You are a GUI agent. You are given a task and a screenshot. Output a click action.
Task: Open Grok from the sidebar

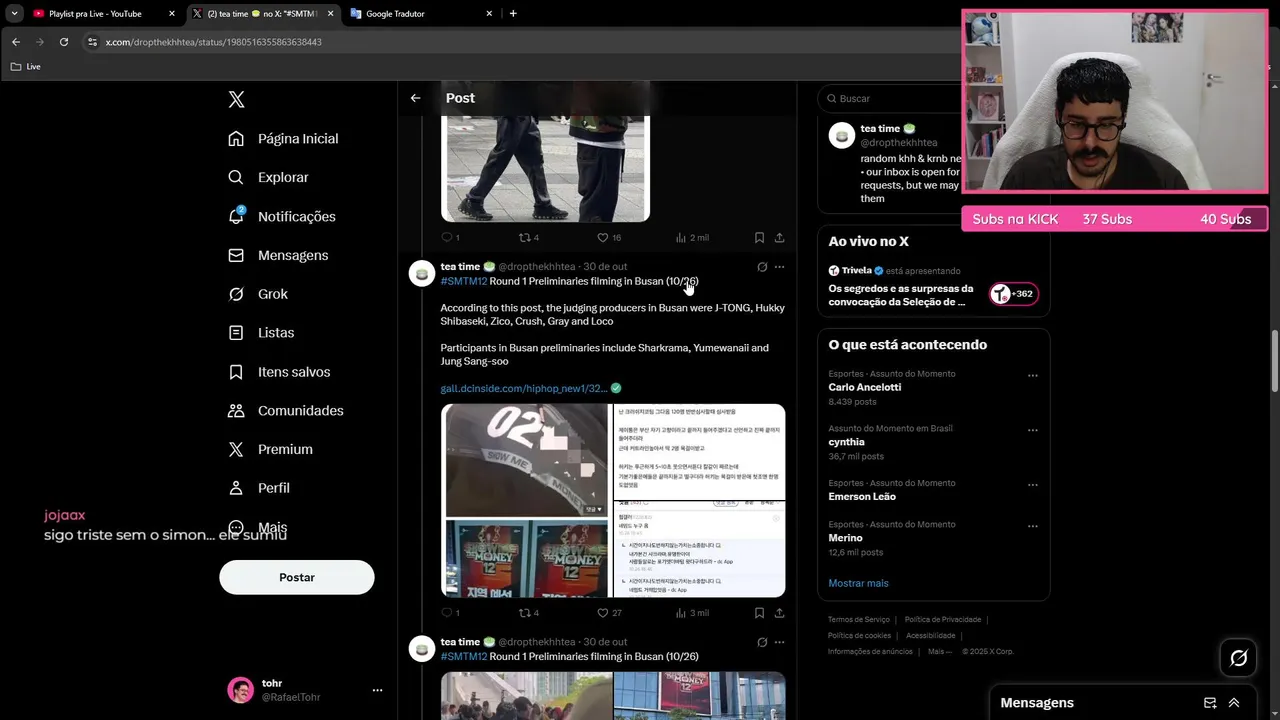click(x=258, y=294)
